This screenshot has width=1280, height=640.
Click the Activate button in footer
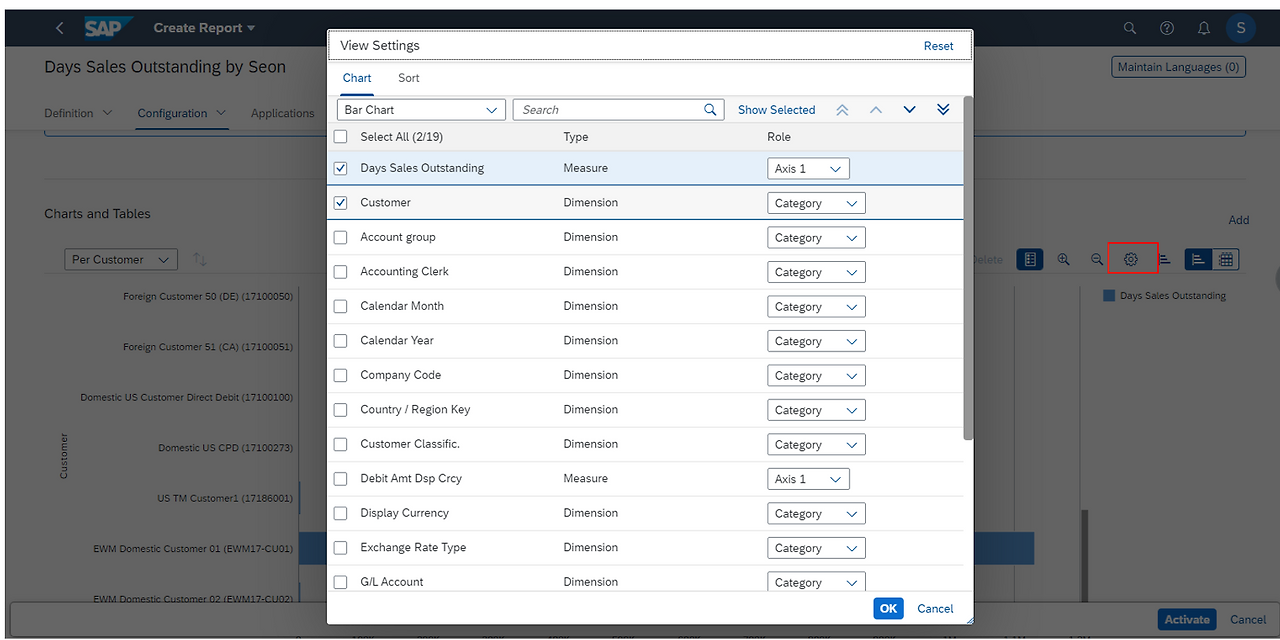pos(1187,620)
